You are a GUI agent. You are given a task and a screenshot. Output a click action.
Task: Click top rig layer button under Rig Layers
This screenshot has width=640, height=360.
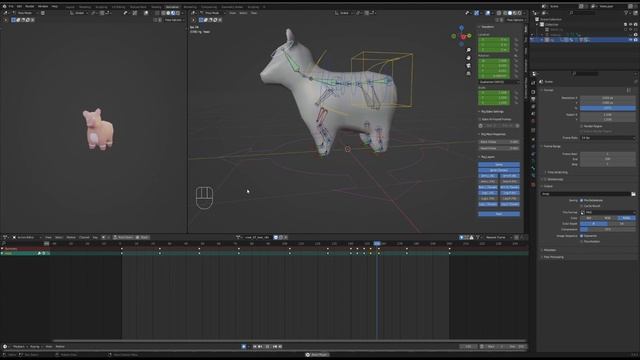[x=499, y=164]
